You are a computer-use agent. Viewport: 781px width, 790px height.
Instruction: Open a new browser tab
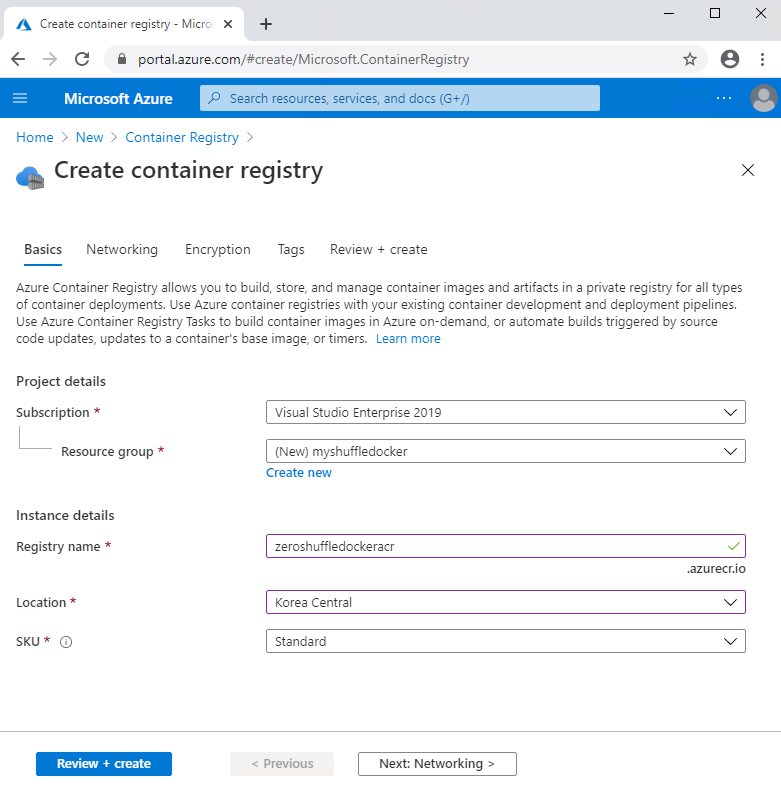tap(266, 24)
